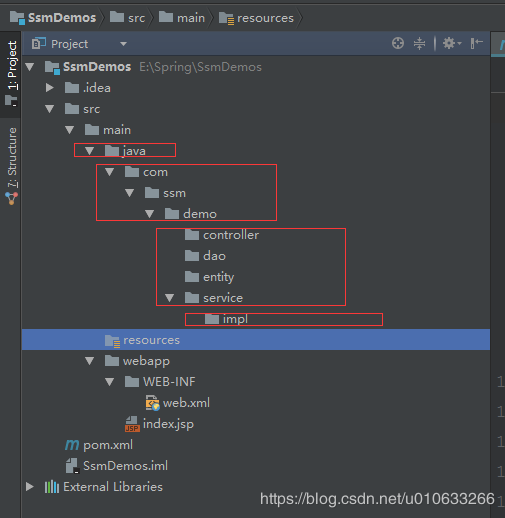Click the index.jsp JSP file icon
This screenshot has width=505, height=518.
coord(132,424)
